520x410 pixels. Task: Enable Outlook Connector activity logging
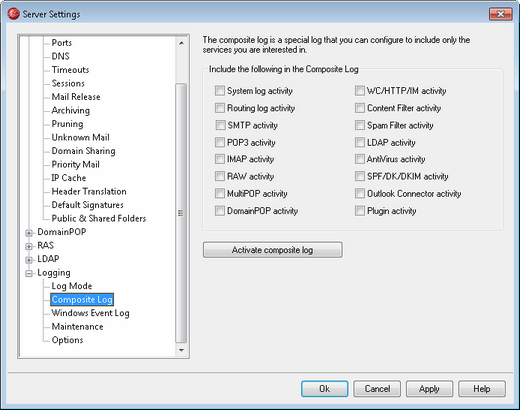[x=360, y=193]
